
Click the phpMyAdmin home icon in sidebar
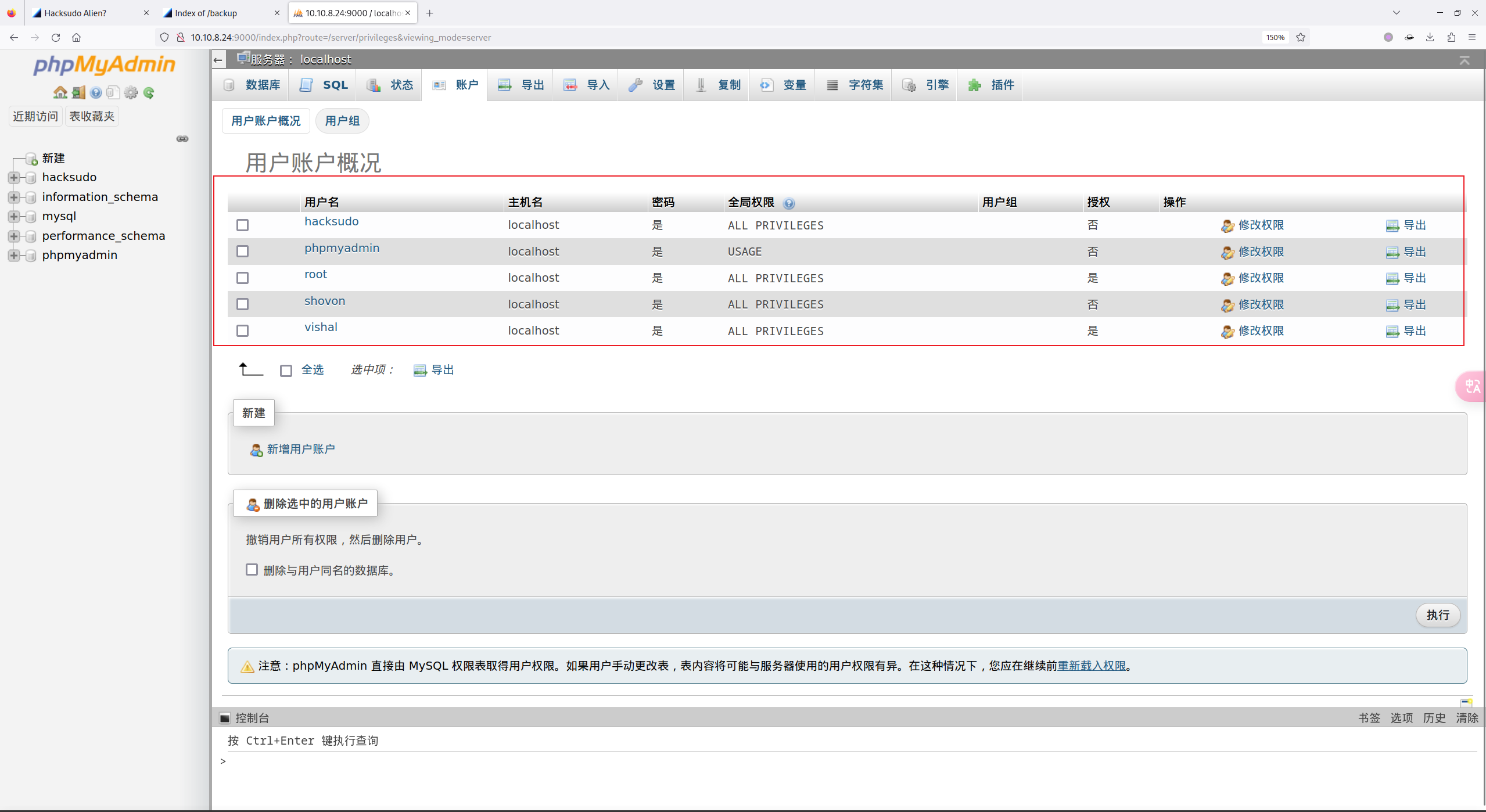[60, 92]
